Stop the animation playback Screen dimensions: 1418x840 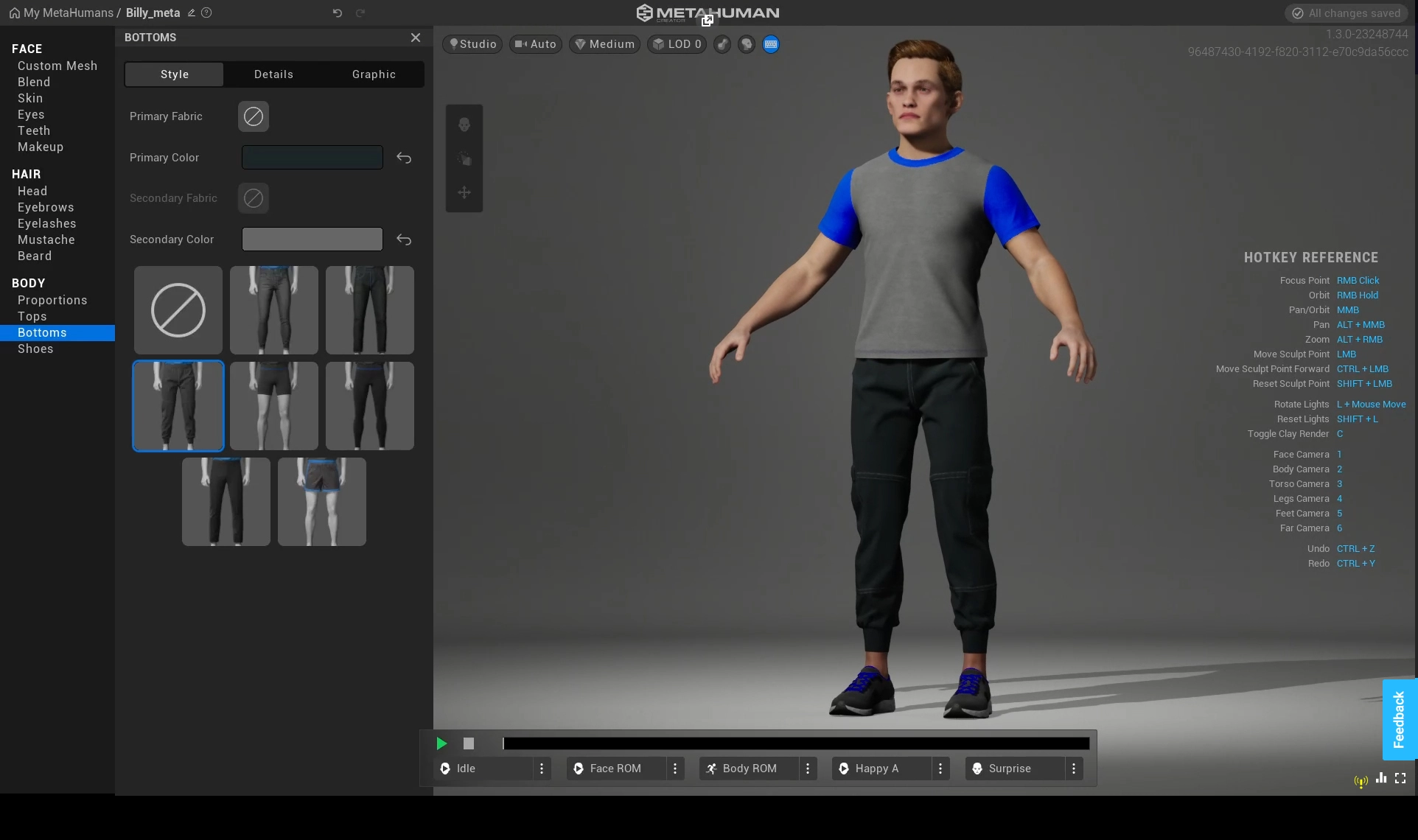pos(469,743)
